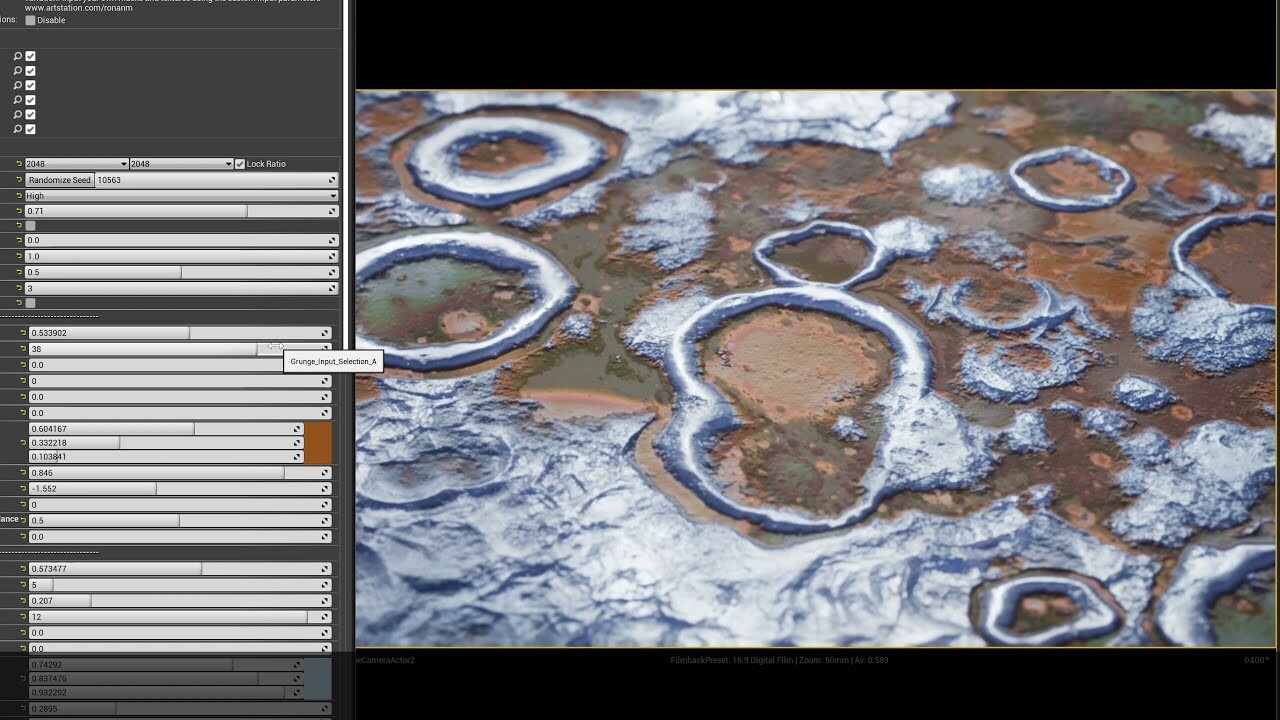Click the Grunge_Input_Selection_A tooltip label
This screenshot has height=720, width=1280.
pos(333,361)
